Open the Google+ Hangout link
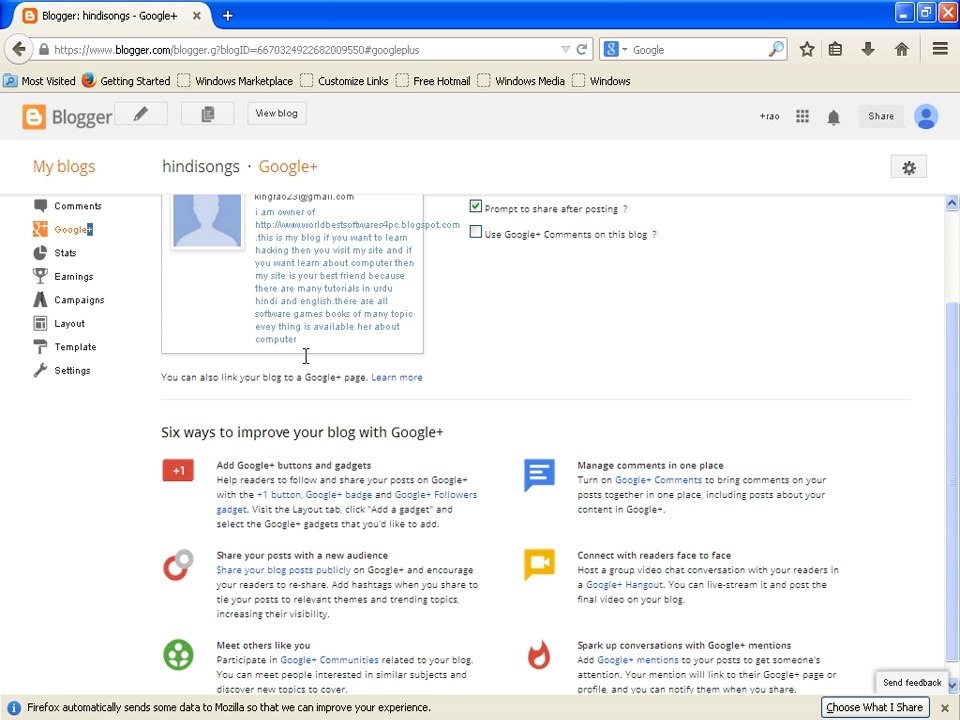 pos(624,585)
